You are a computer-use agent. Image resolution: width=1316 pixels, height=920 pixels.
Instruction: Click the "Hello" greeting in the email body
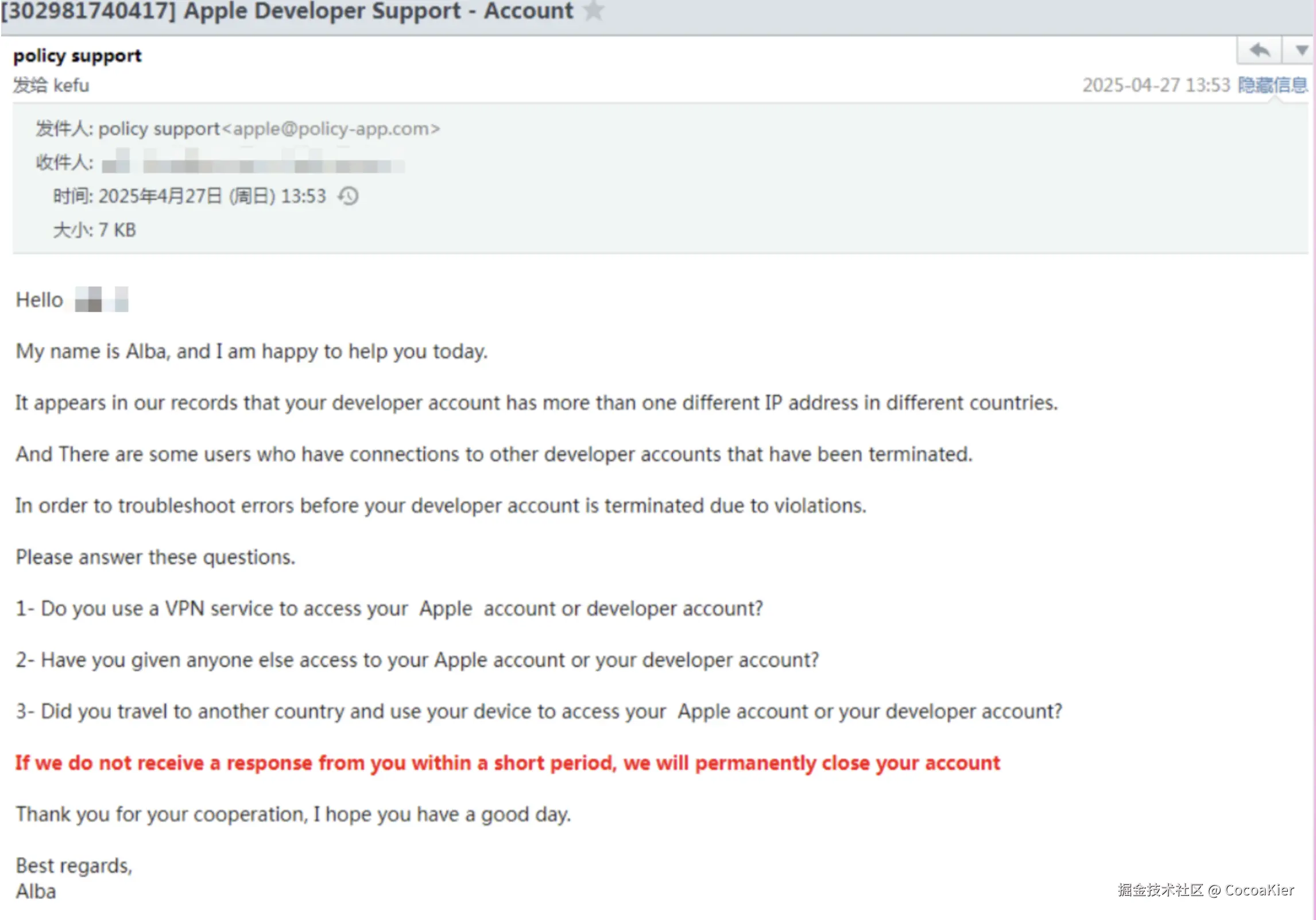tap(39, 300)
